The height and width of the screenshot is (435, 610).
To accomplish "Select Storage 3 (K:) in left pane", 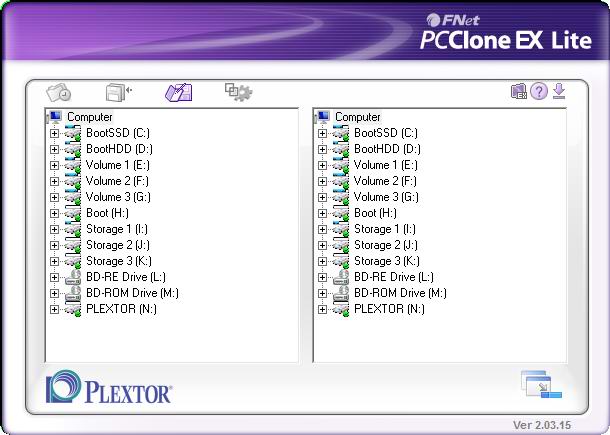I will click(119, 261).
